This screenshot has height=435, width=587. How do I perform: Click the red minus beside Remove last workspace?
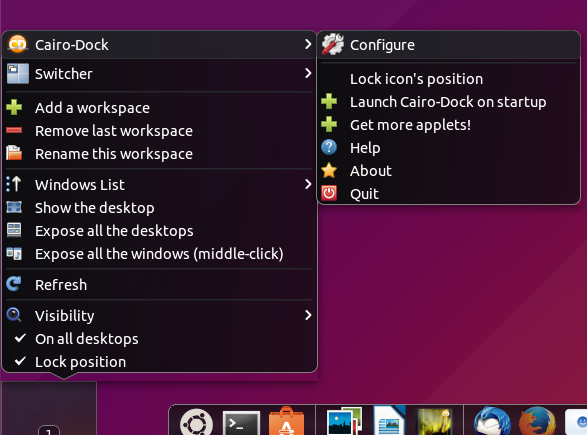14,130
